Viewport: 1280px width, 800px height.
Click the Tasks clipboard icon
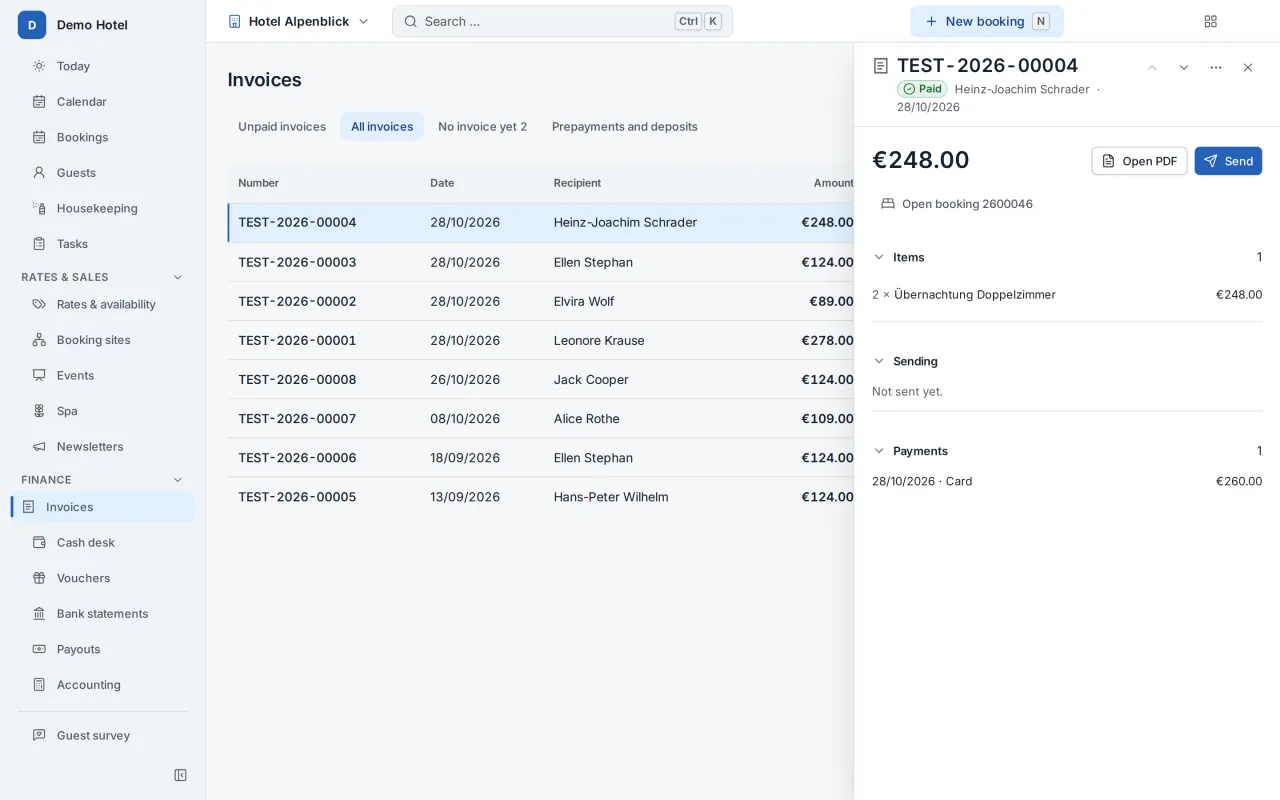[x=39, y=244]
